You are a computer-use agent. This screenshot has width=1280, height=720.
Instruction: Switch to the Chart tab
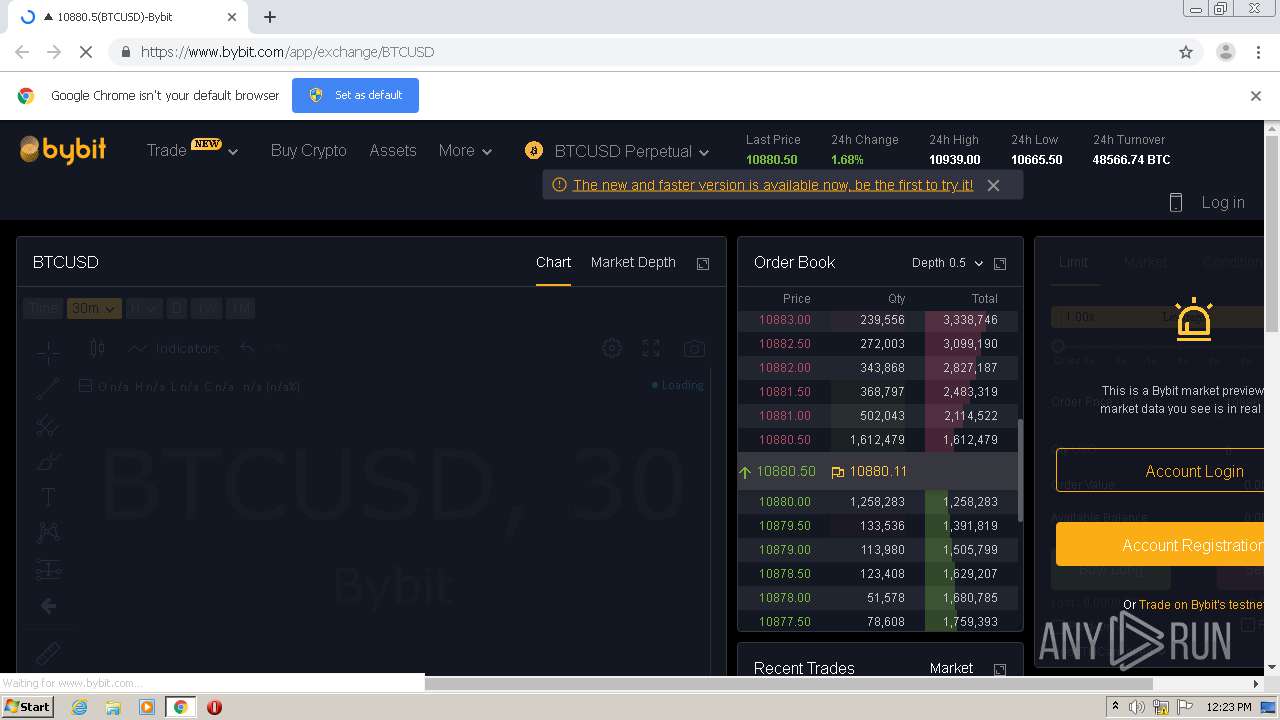tap(553, 262)
